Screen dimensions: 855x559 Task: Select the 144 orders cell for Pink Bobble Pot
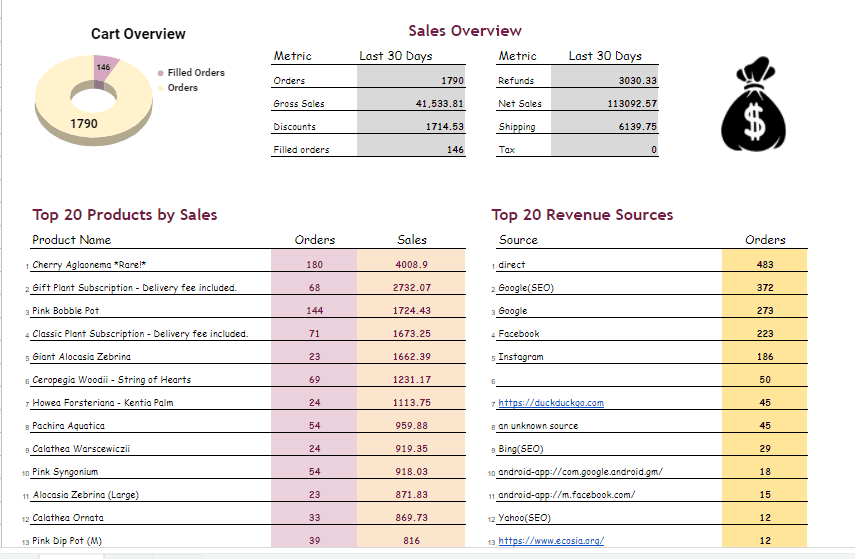point(314,306)
